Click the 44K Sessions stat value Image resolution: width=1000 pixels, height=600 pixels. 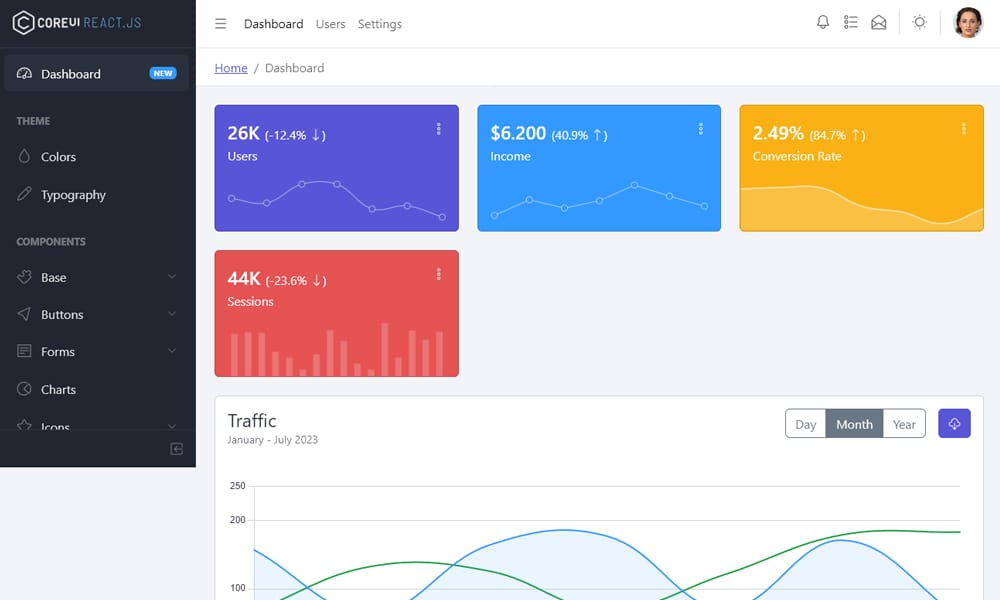[244, 279]
